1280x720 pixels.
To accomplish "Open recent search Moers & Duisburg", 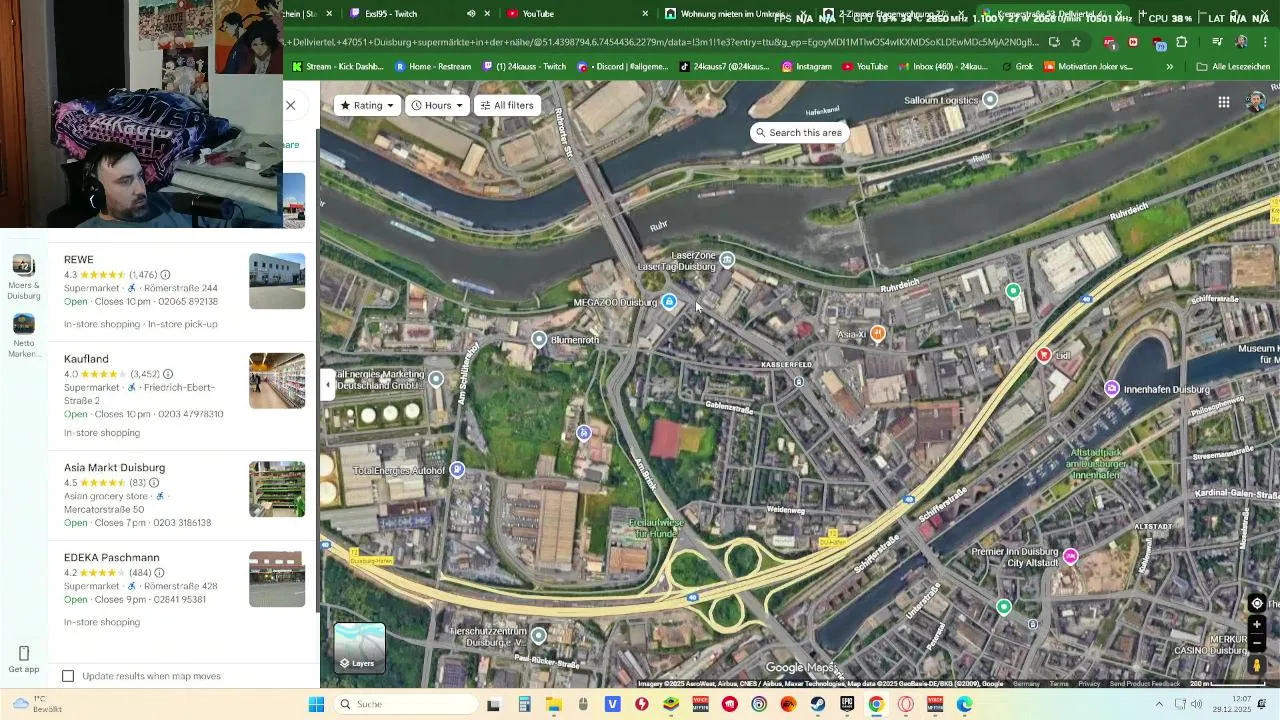I will pyautogui.click(x=24, y=278).
